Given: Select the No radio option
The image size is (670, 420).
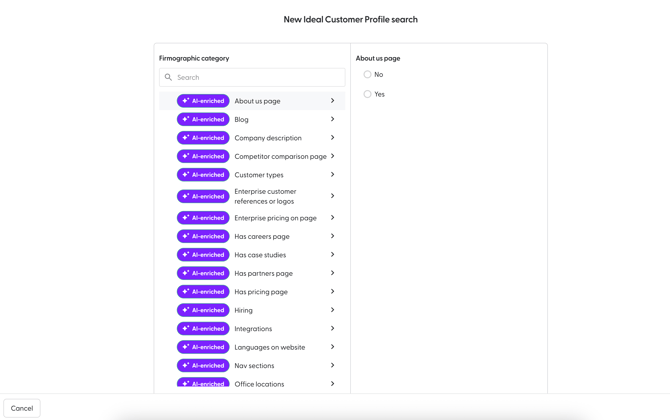Looking at the screenshot, I should tap(367, 75).
